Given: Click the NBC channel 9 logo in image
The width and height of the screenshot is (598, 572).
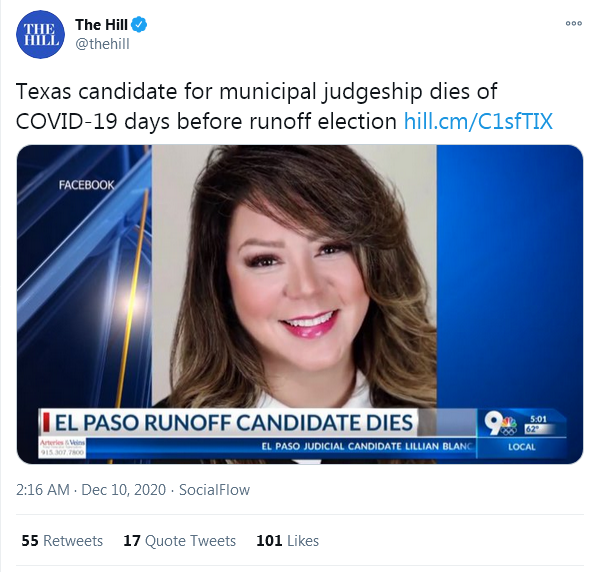Looking at the screenshot, I should point(500,423).
